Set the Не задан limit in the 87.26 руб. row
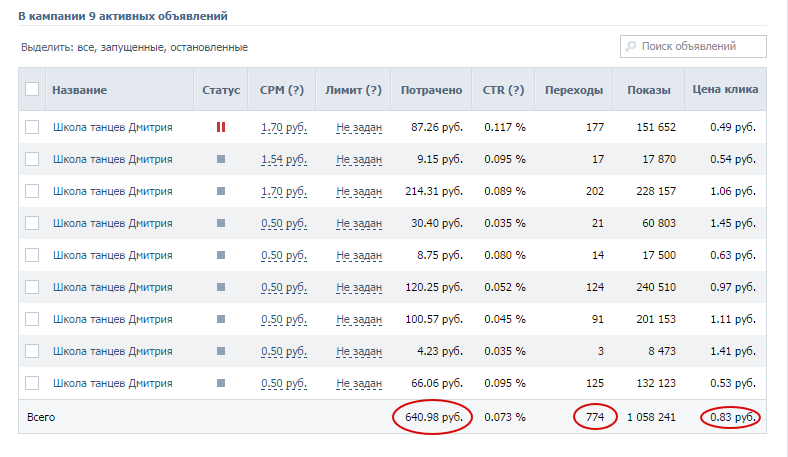This screenshot has height=457, width=788. tap(359, 128)
